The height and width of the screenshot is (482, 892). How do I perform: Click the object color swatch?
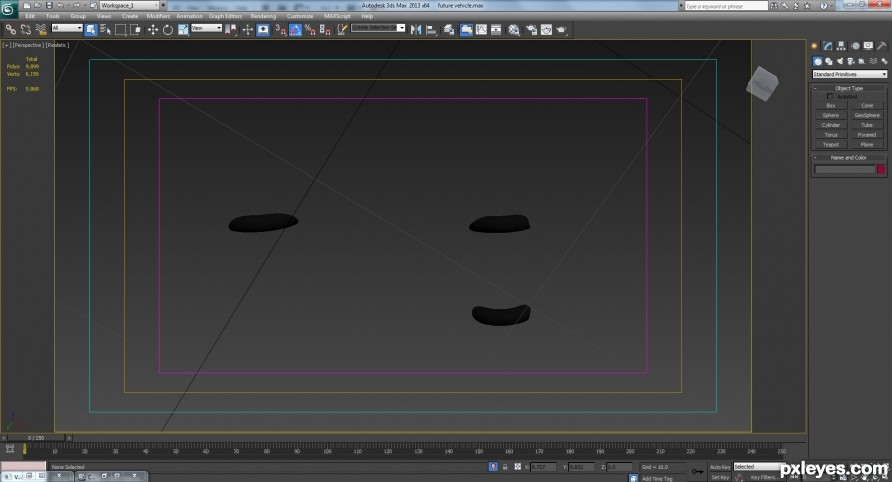881,169
